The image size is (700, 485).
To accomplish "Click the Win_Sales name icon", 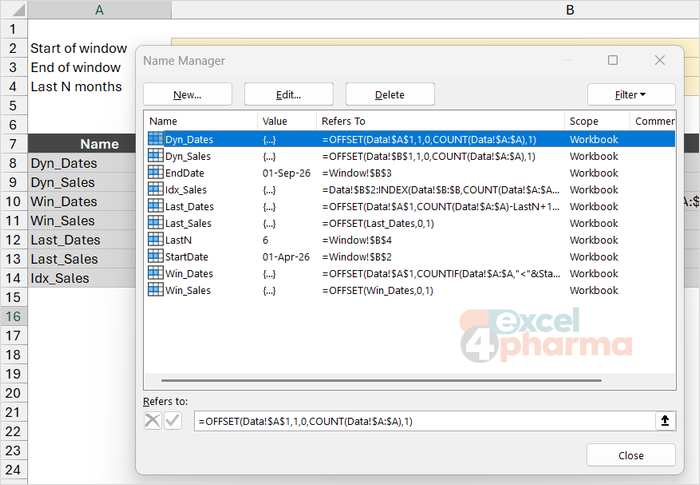I will pyautogui.click(x=155, y=290).
